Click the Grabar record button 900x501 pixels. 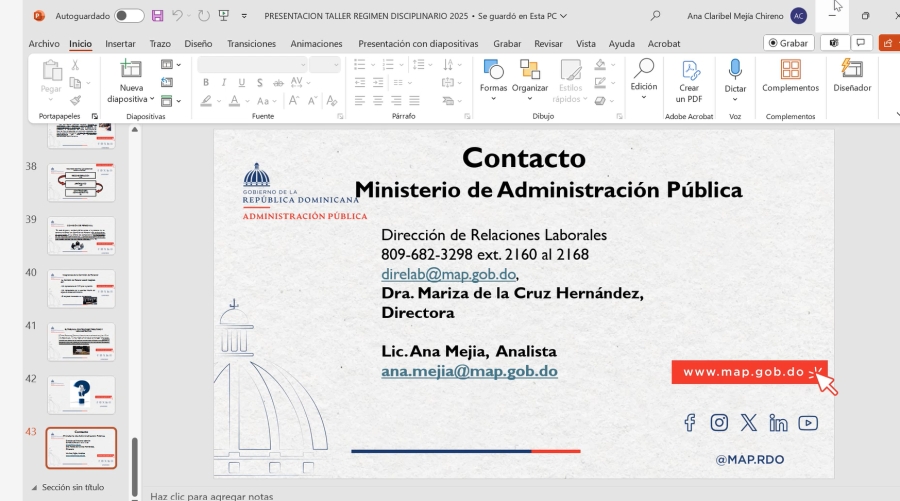pyautogui.click(x=787, y=43)
